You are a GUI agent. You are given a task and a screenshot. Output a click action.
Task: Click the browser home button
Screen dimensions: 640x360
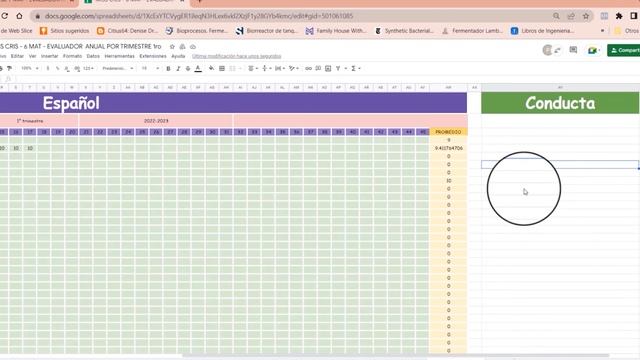pyautogui.click(x=19, y=16)
